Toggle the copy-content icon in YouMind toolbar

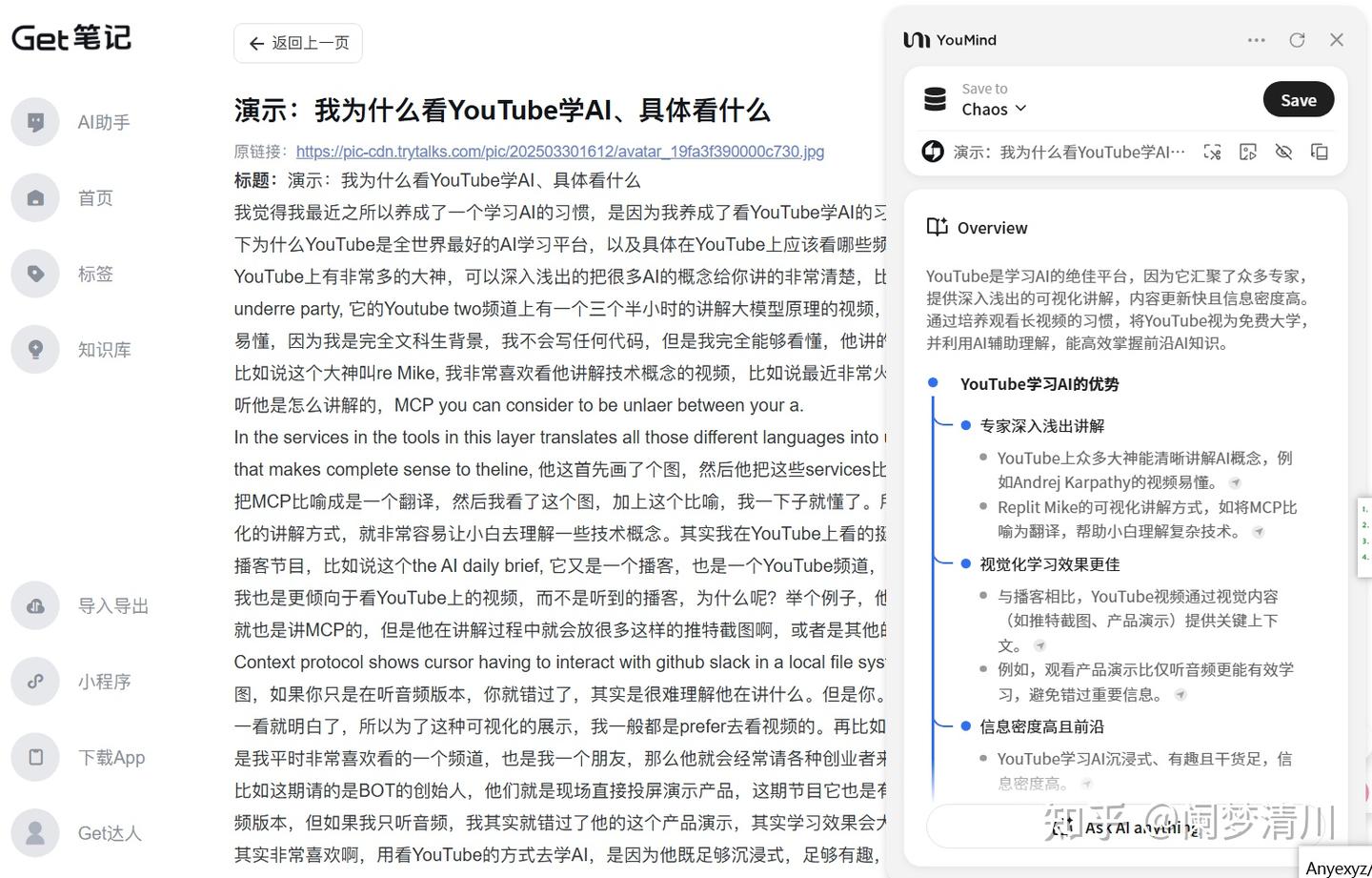(x=1319, y=152)
